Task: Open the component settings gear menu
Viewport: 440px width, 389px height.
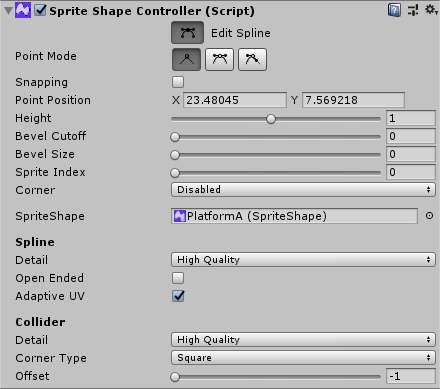Action: 431,10
